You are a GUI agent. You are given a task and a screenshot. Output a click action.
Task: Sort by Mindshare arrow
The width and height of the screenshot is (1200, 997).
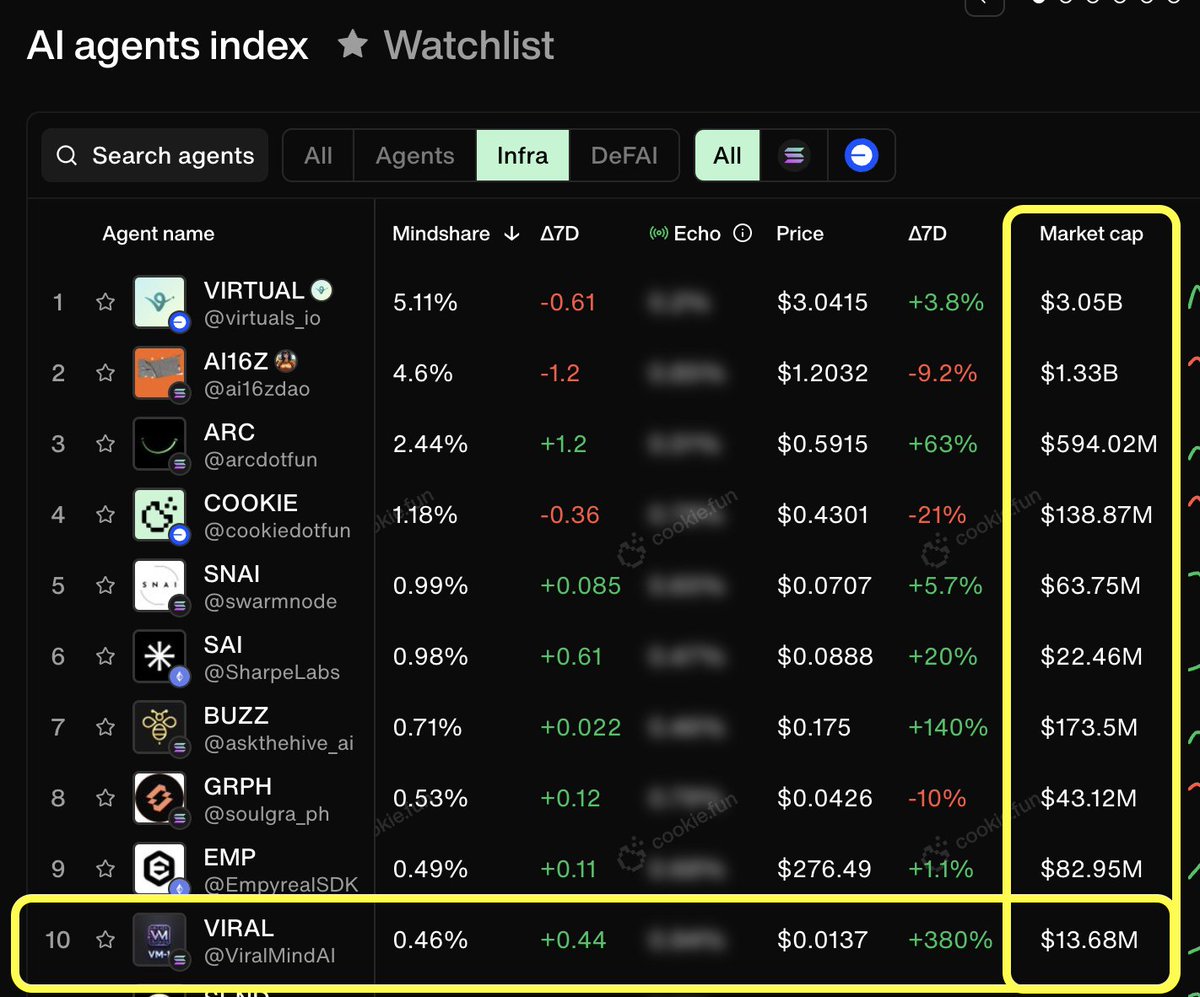(x=512, y=233)
